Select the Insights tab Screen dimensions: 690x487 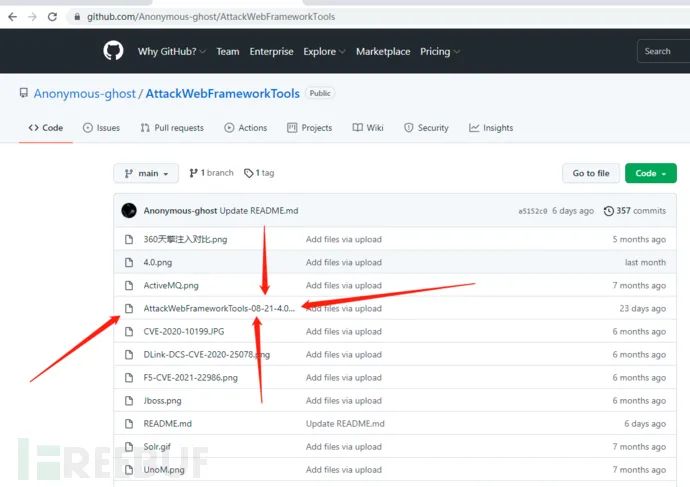click(x=491, y=128)
